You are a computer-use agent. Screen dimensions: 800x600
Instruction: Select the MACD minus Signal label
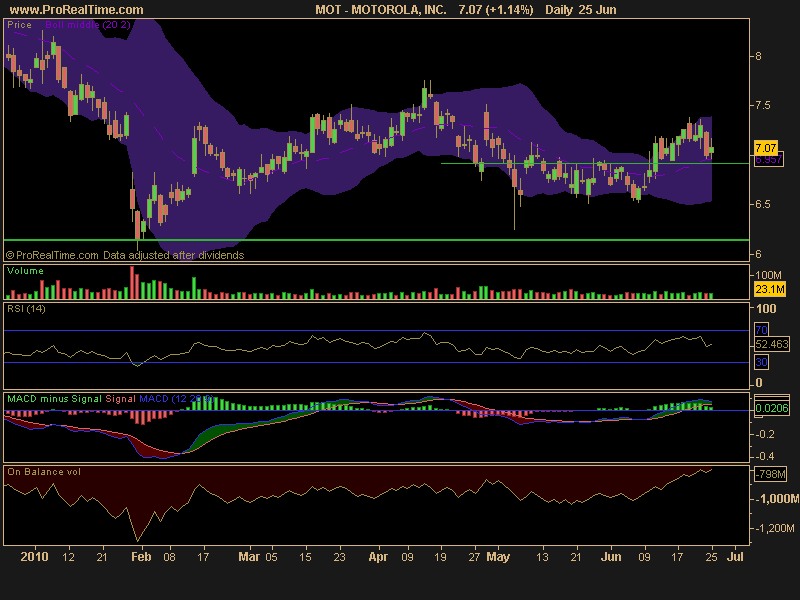pos(54,399)
